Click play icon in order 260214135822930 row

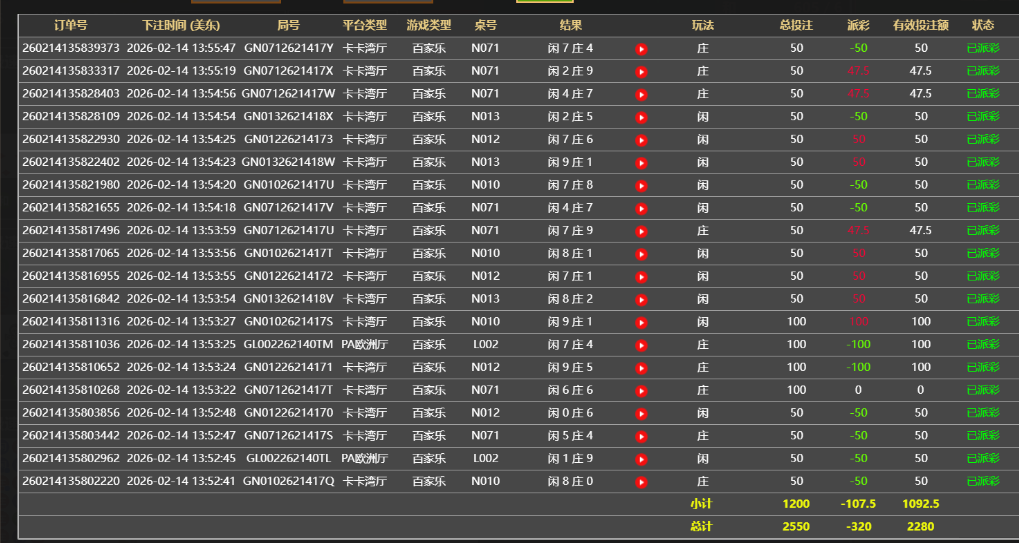tap(642, 140)
